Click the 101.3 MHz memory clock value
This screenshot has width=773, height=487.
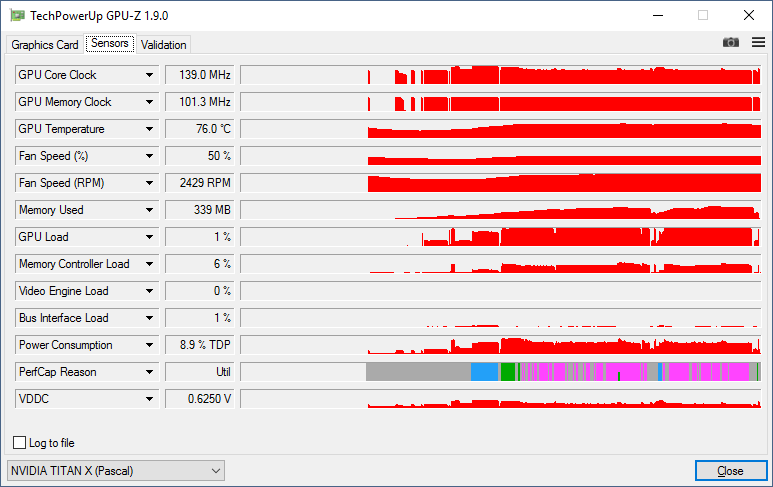pos(200,102)
